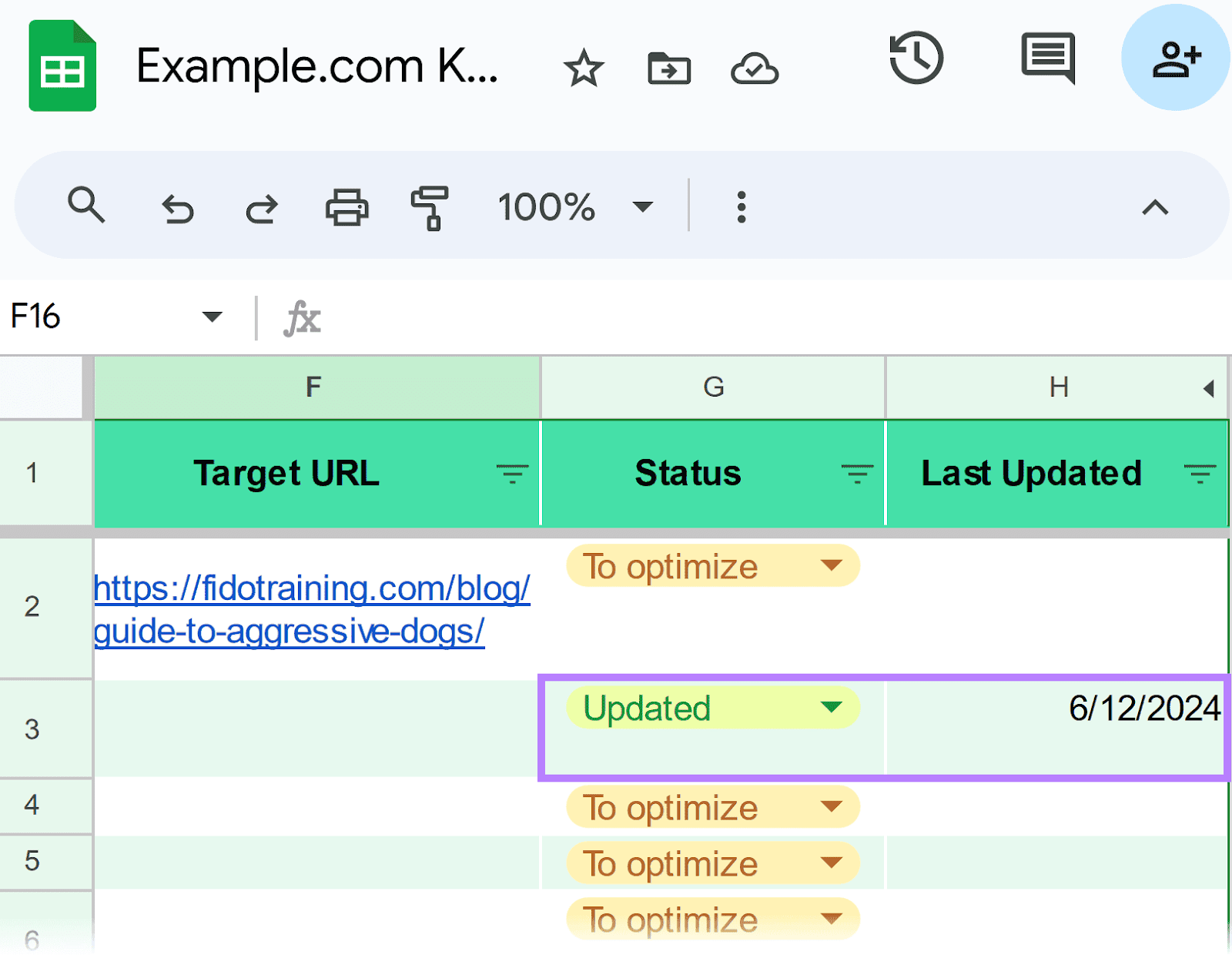Image resolution: width=1232 pixels, height=955 pixels.
Task: Open the filter menu on Status column
Action: 856,474
